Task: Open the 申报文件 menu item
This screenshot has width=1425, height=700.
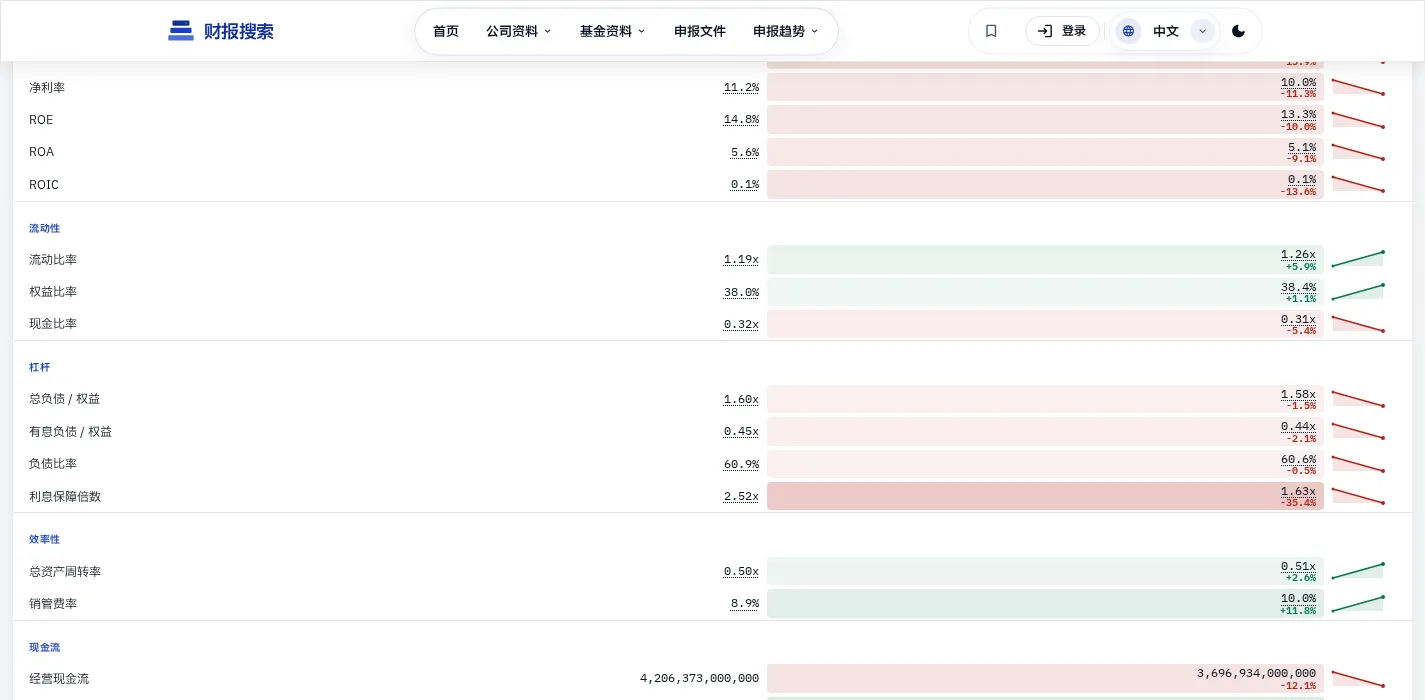Action: point(700,31)
